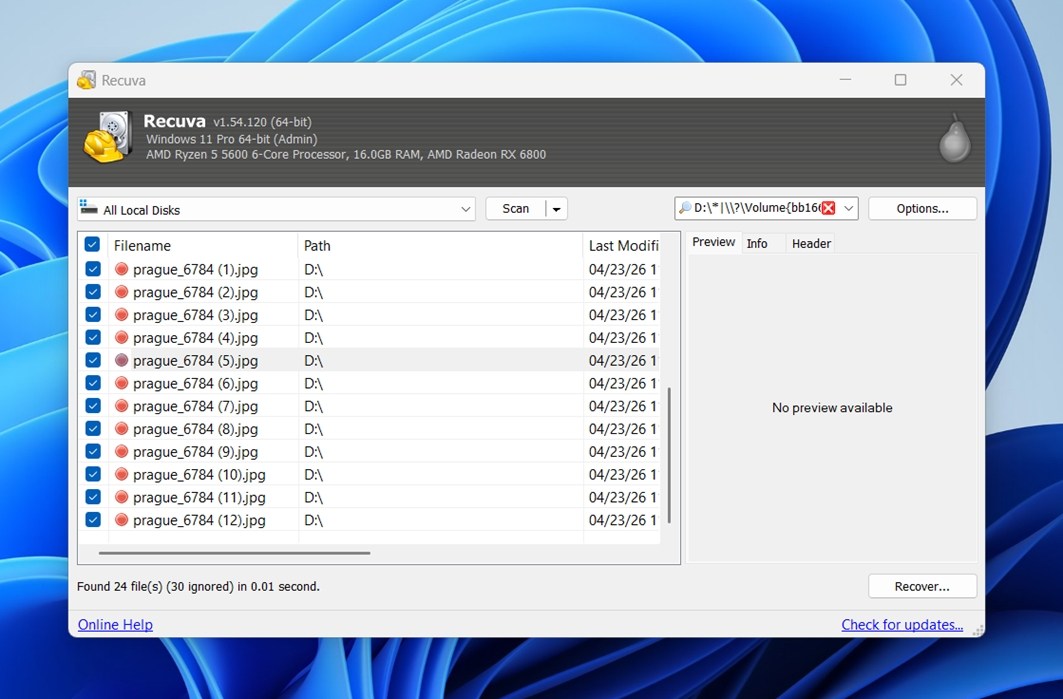Switch to the Header tab
Viewport: 1063px width, 699px height.
pos(811,243)
